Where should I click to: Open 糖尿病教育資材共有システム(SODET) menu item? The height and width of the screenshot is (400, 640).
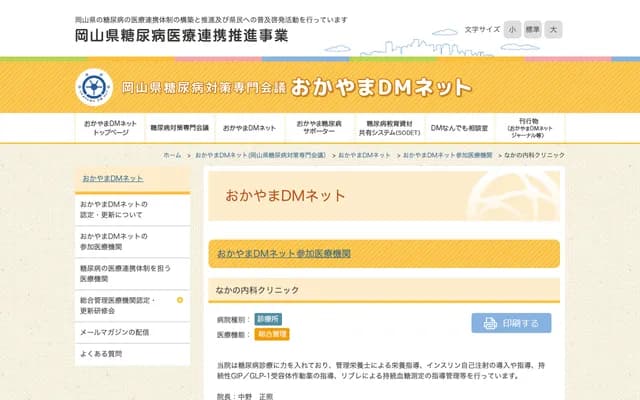pyautogui.click(x=389, y=128)
